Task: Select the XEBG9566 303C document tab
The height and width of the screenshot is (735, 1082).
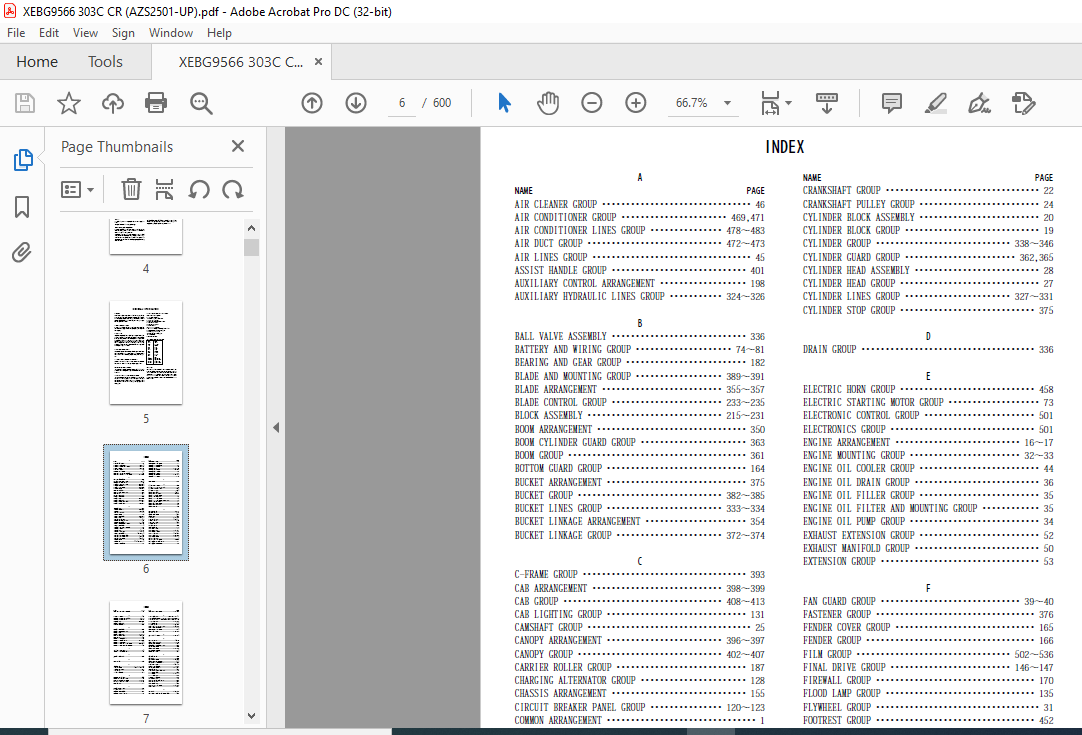Action: pyautogui.click(x=240, y=62)
